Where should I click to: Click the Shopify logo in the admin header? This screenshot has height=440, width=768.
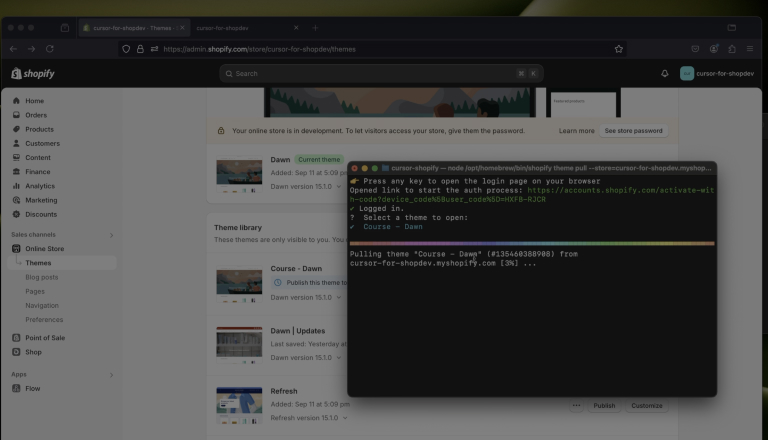coord(33,73)
